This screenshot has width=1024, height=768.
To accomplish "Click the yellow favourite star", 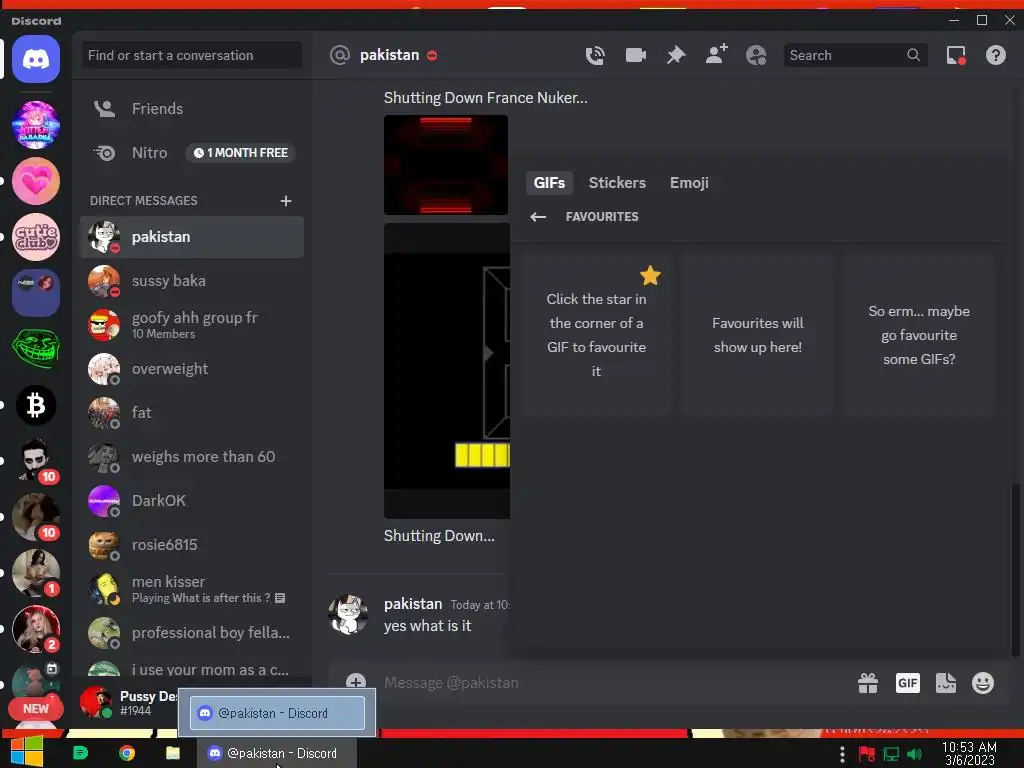I will 650,276.
